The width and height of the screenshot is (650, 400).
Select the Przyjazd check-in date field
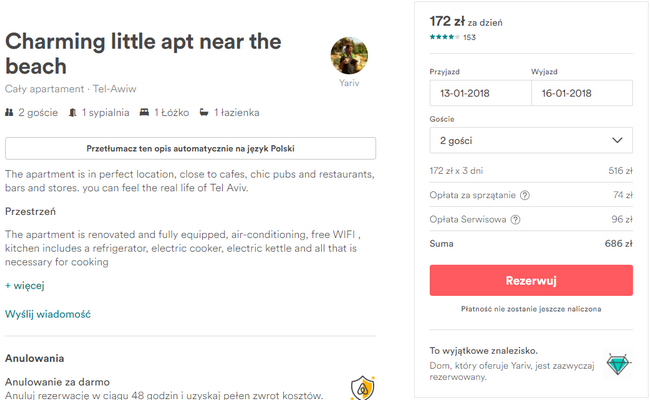tap(480, 93)
